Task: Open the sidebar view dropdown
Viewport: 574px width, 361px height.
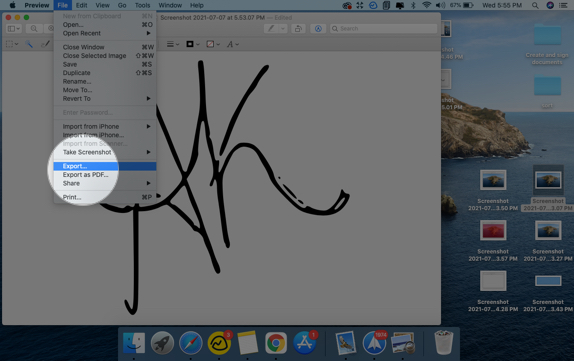Action: click(x=14, y=29)
